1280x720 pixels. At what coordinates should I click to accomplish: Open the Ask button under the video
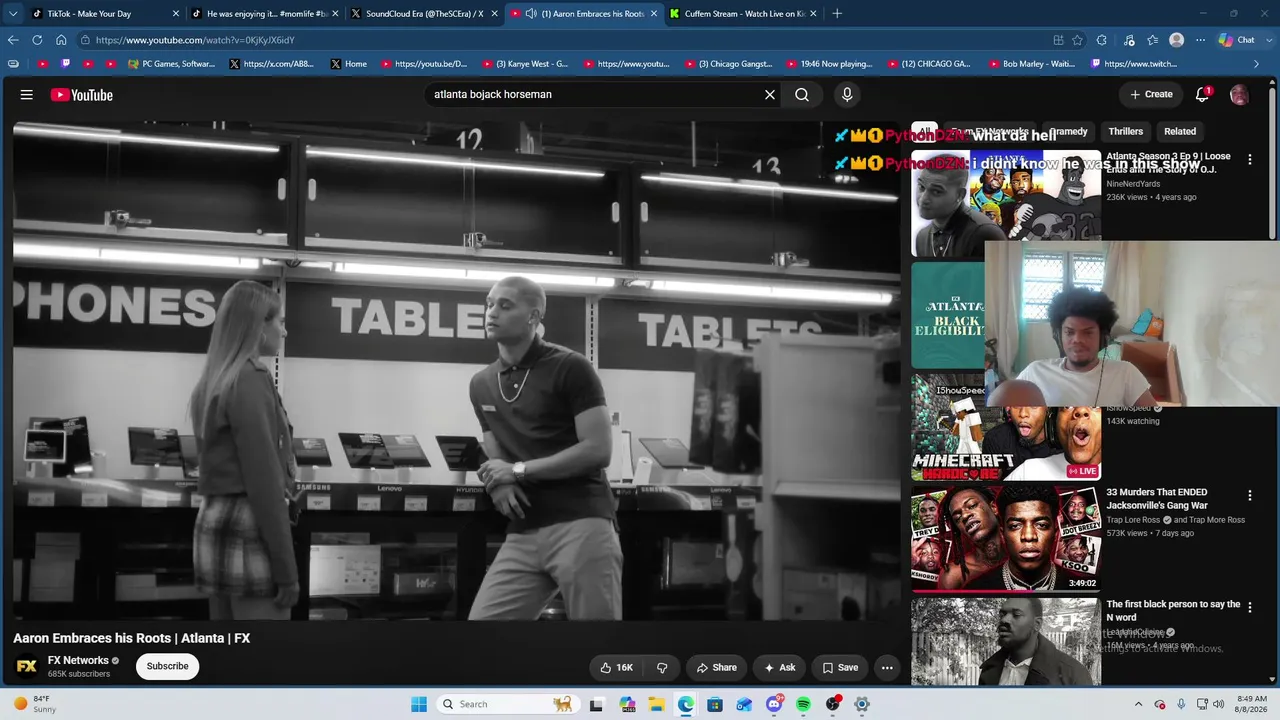coord(780,668)
